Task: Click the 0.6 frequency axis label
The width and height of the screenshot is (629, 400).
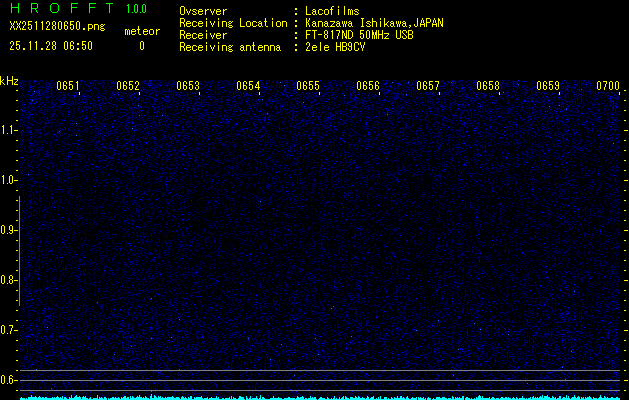Action: coord(9,380)
